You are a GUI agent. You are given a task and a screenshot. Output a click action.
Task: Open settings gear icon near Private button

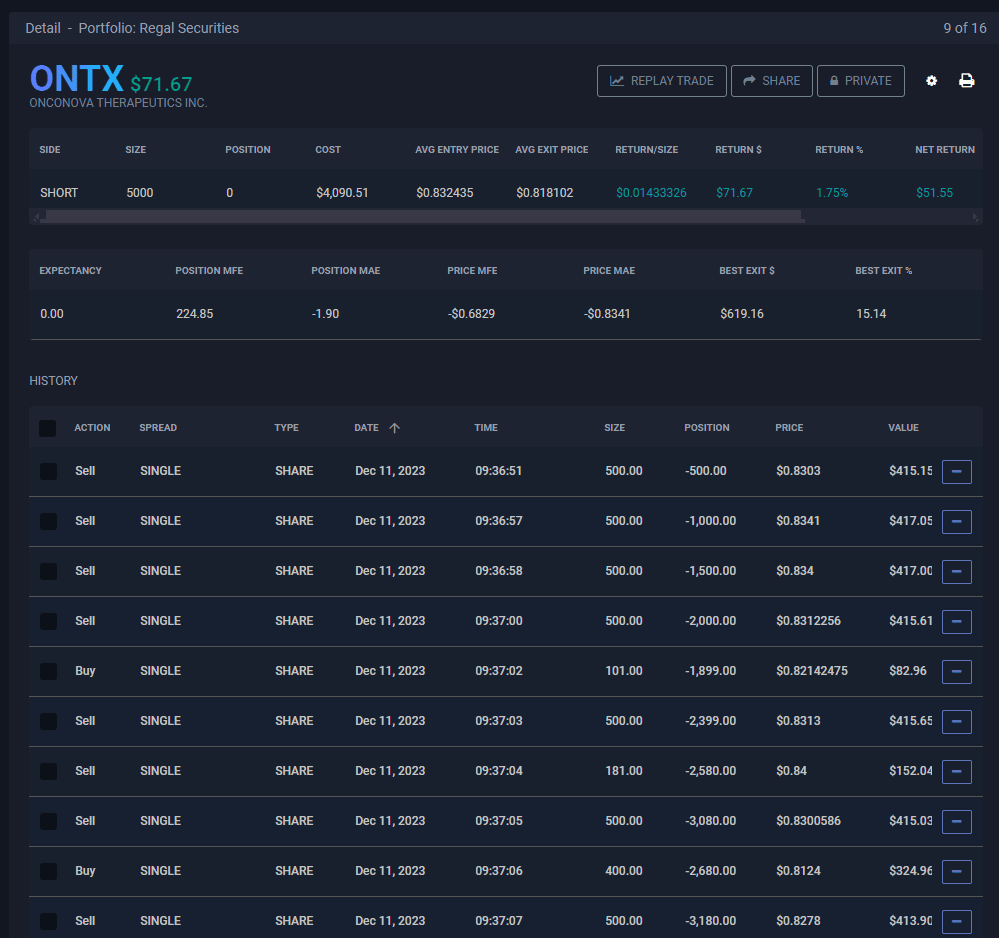tap(932, 81)
